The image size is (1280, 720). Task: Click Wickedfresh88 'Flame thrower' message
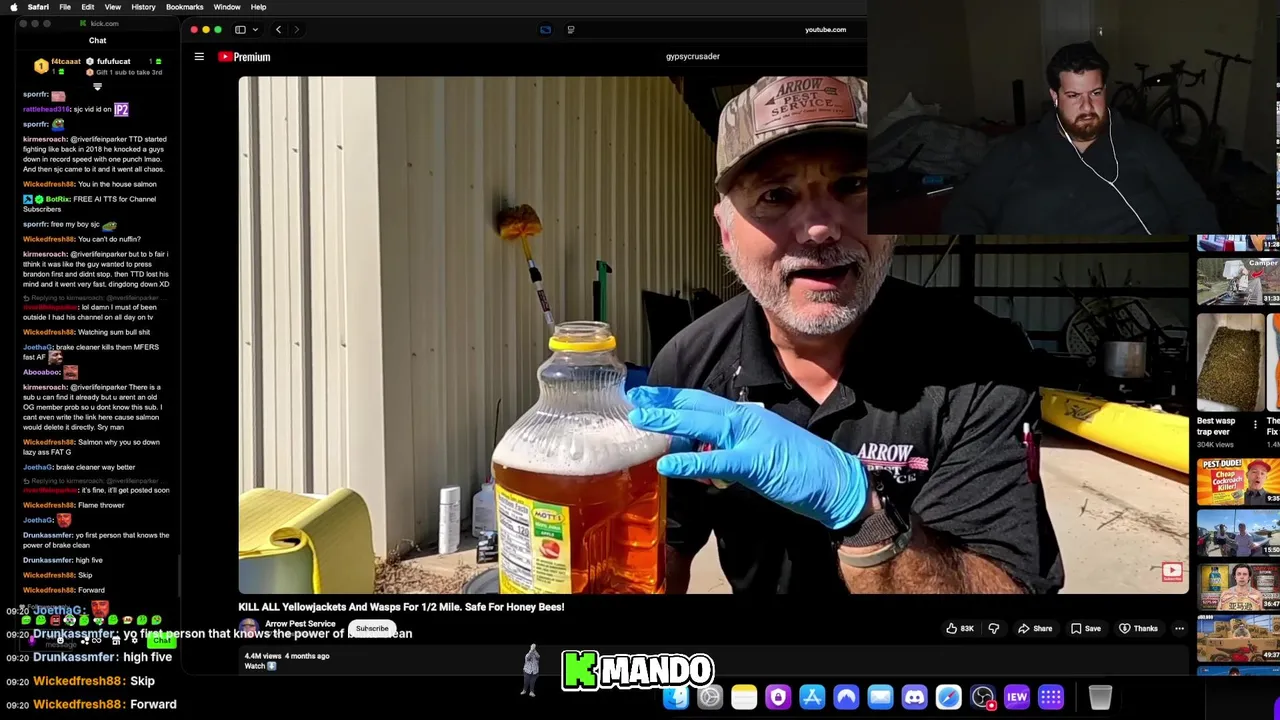[73, 505]
